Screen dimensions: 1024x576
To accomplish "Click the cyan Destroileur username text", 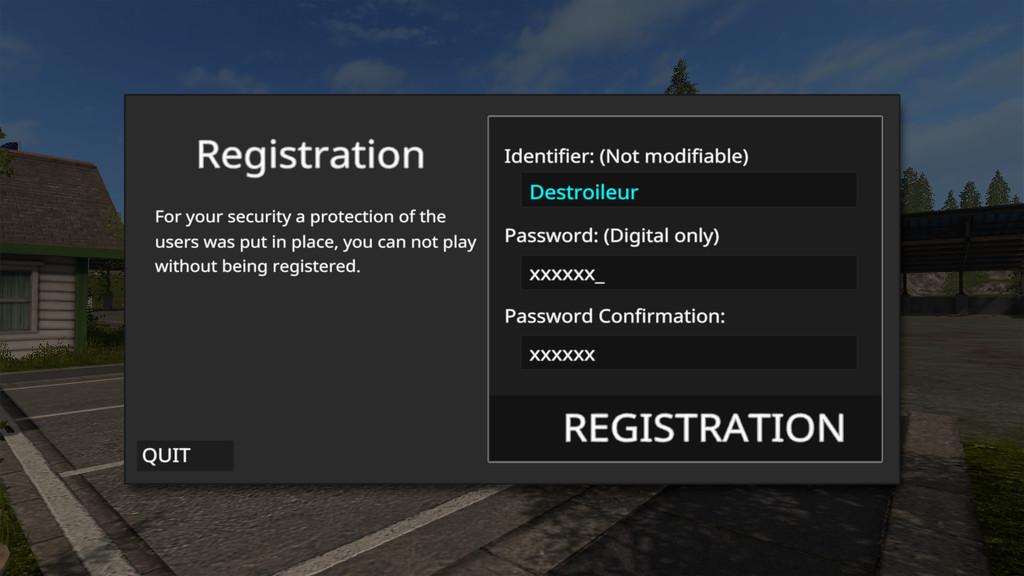I will [583, 192].
